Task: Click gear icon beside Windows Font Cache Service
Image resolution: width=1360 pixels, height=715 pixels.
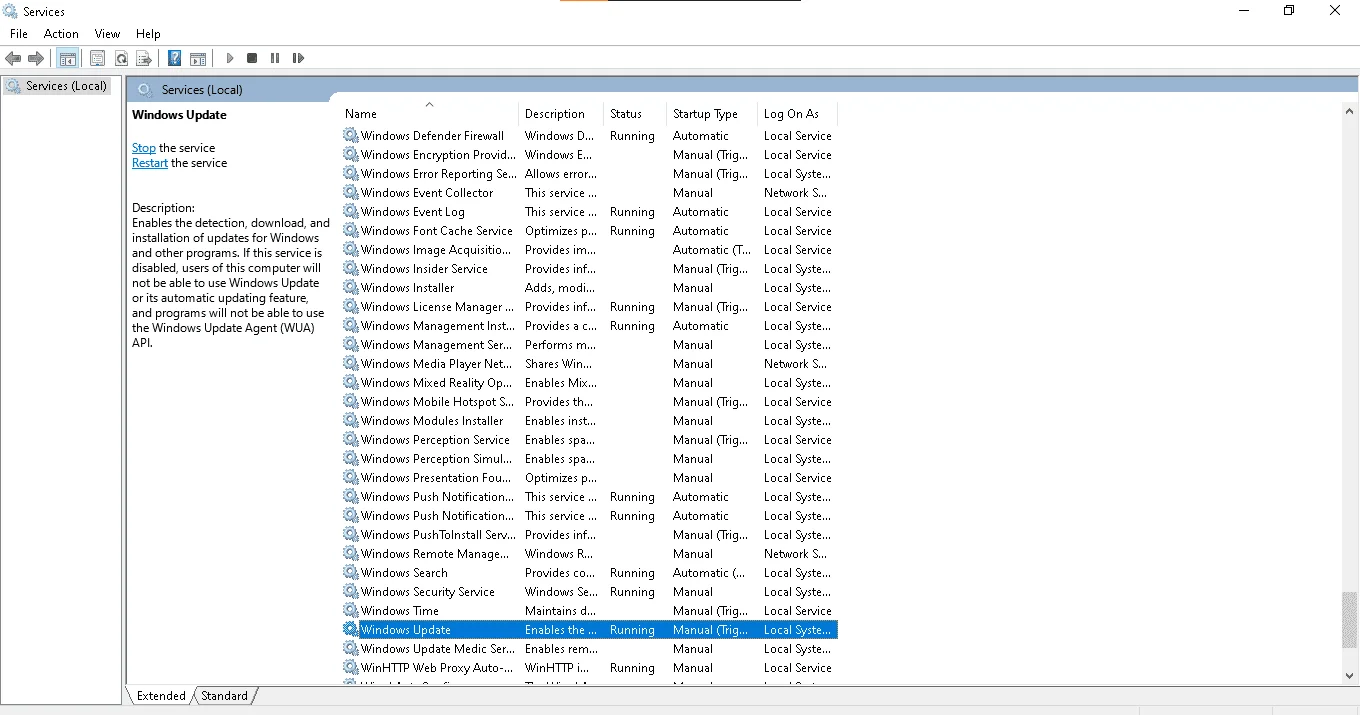Action: click(x=350, y=230)
